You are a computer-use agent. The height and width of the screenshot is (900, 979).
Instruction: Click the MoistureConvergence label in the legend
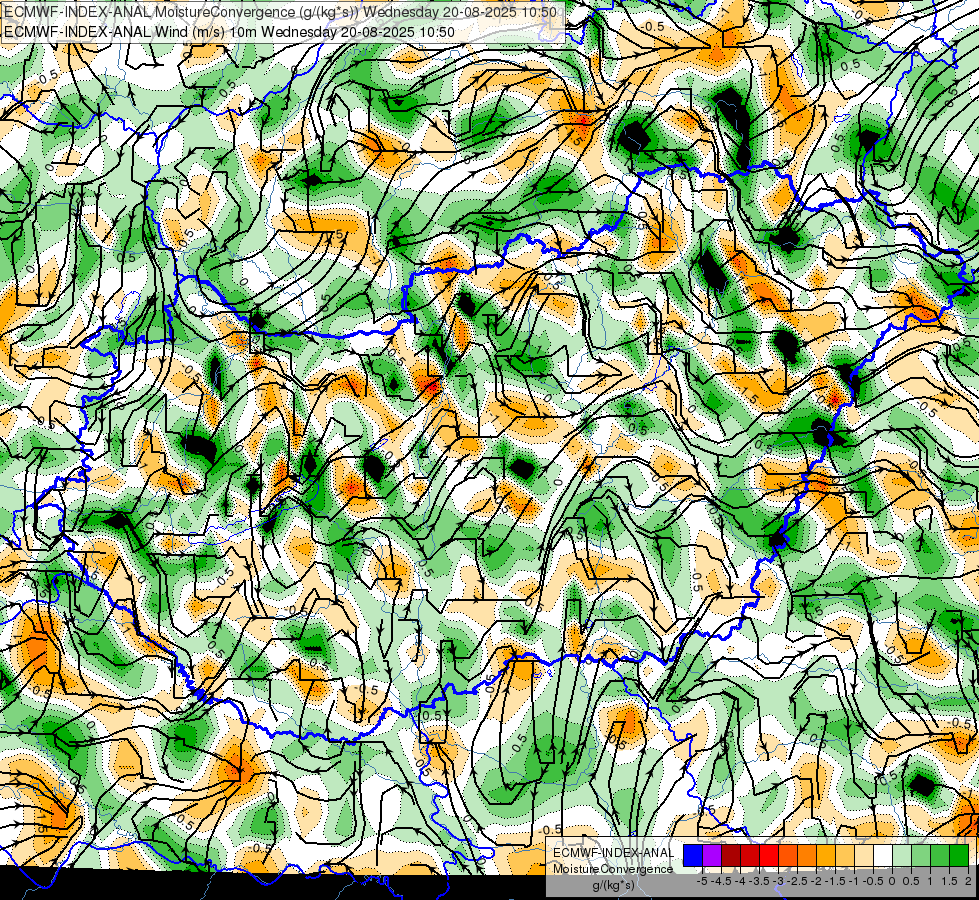613,869
